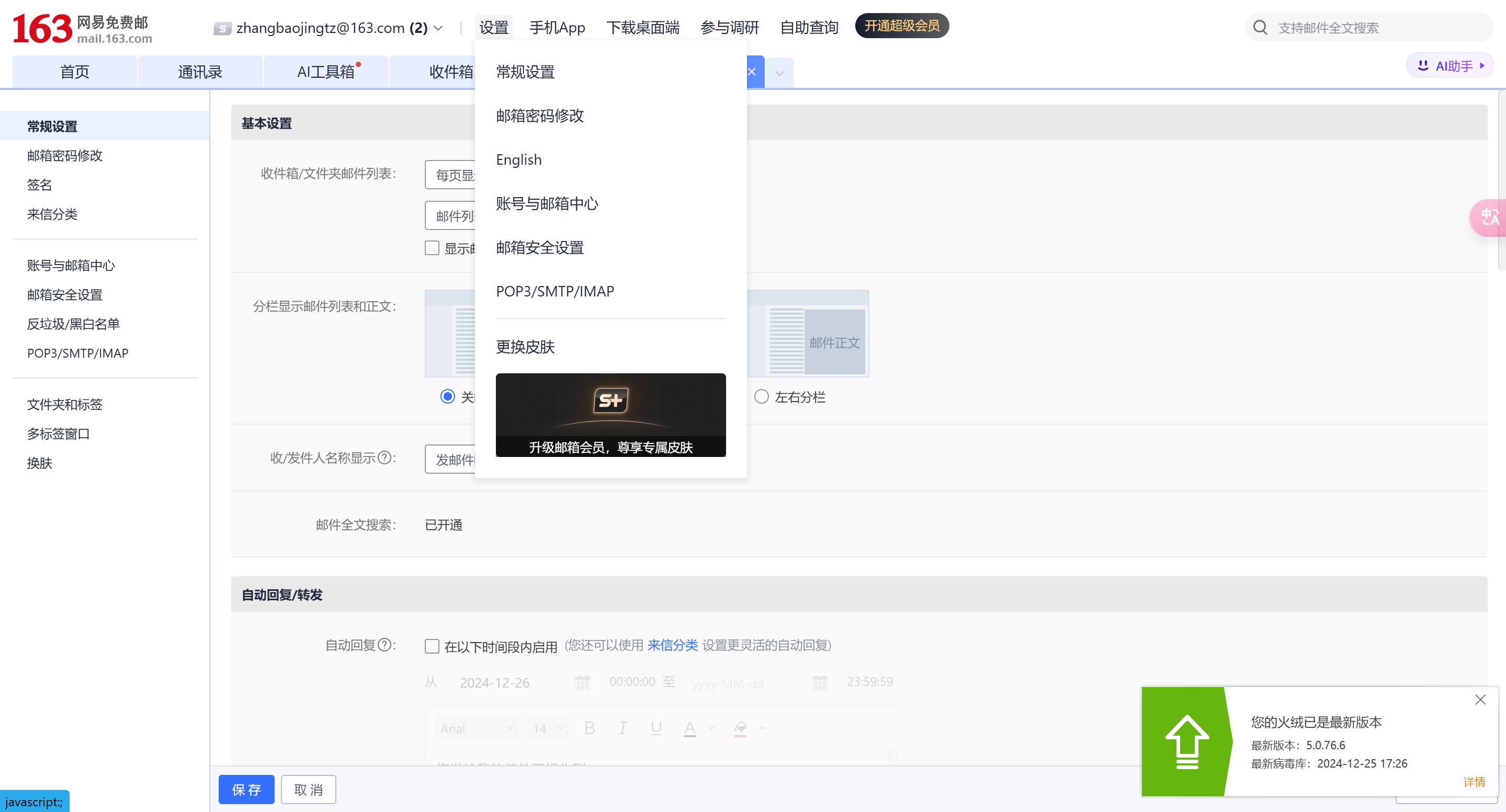Viewport: 1506px width, 812px height.
Task: Expand the account email dropdown
Action: (438, 28)
